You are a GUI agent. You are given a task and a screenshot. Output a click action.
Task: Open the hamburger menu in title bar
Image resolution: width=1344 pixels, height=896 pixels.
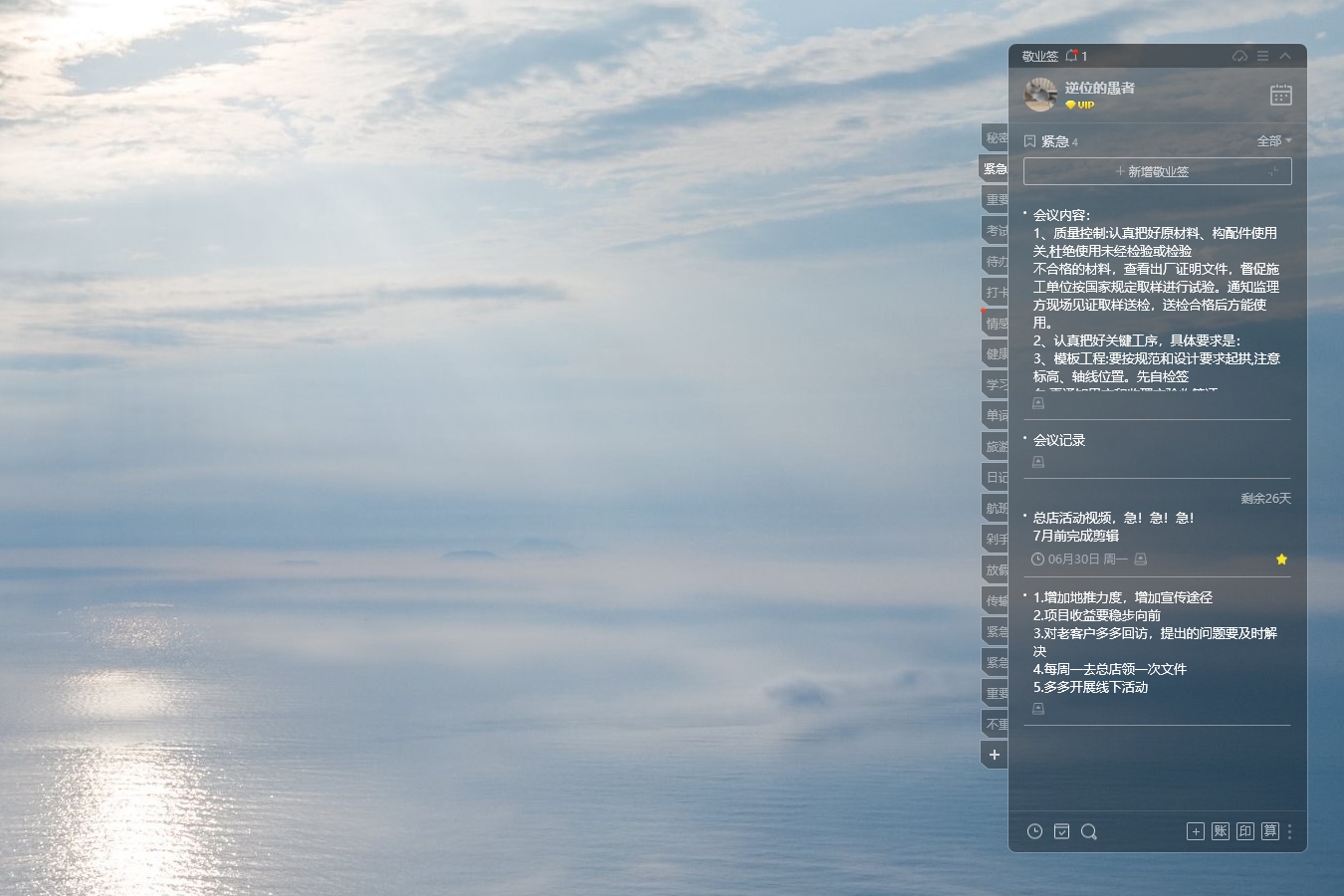(1262, 56)
